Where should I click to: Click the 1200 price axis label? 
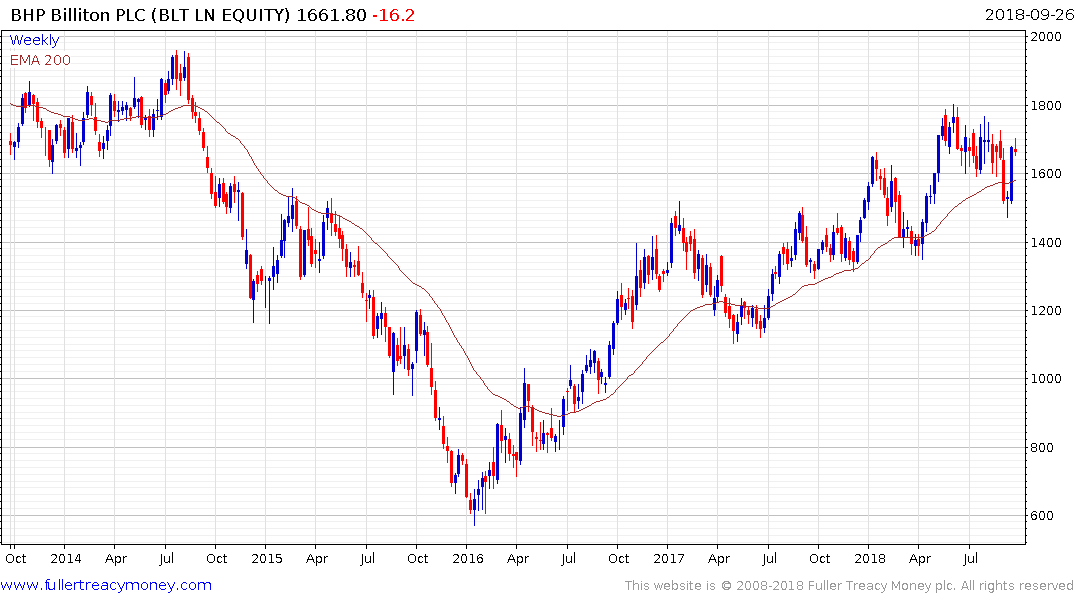[x=1046, y=311]
